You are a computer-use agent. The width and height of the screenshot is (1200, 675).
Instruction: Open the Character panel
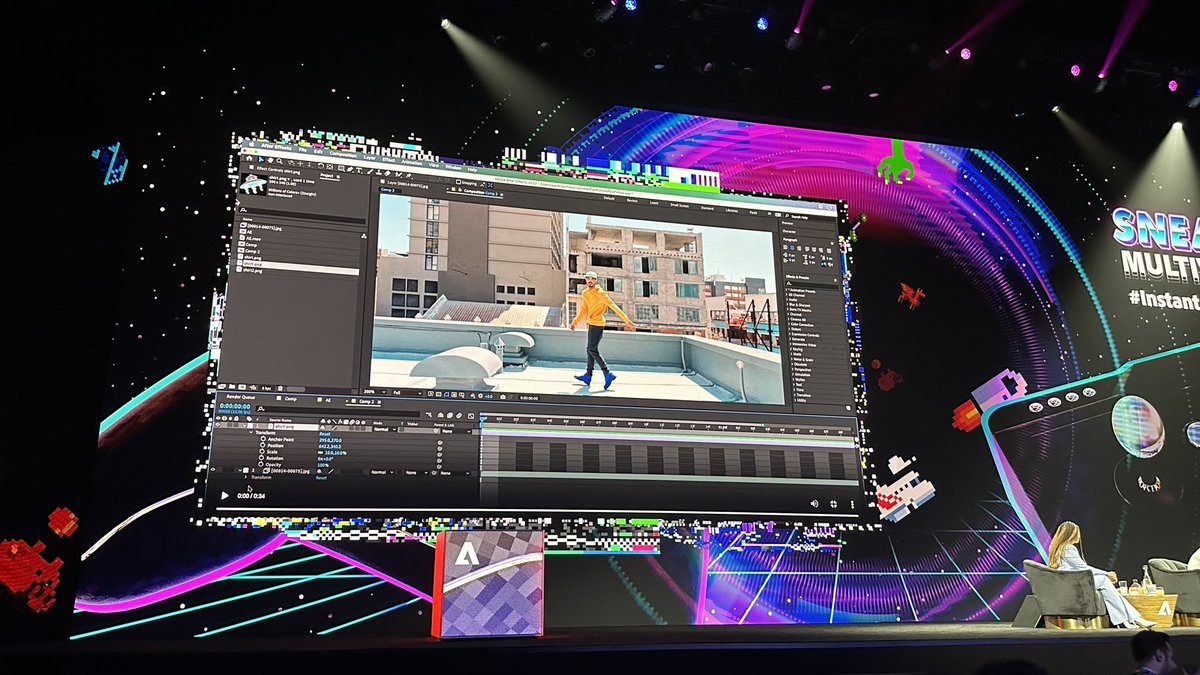coord(789,231)
